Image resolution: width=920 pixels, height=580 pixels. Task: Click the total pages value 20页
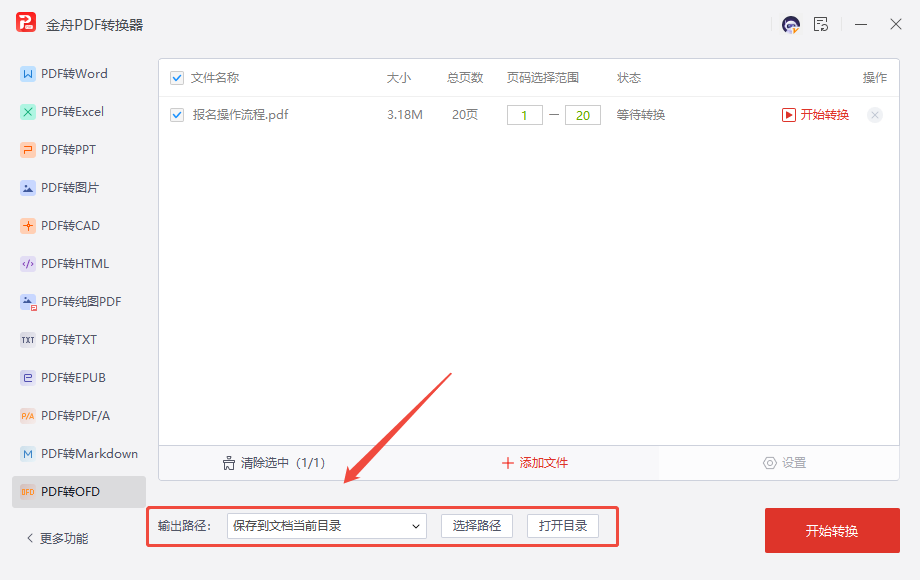point(465,115)
